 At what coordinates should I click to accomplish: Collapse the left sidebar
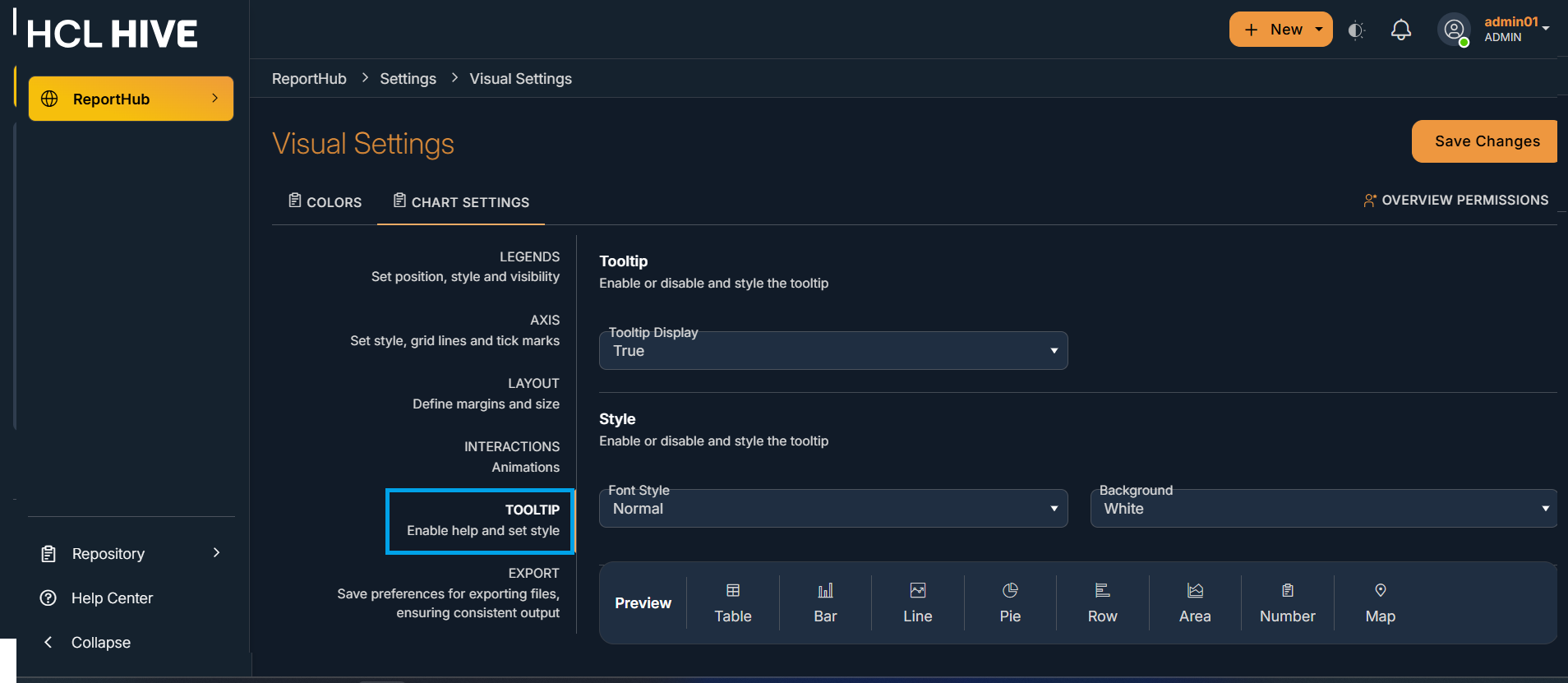point(99,643)
